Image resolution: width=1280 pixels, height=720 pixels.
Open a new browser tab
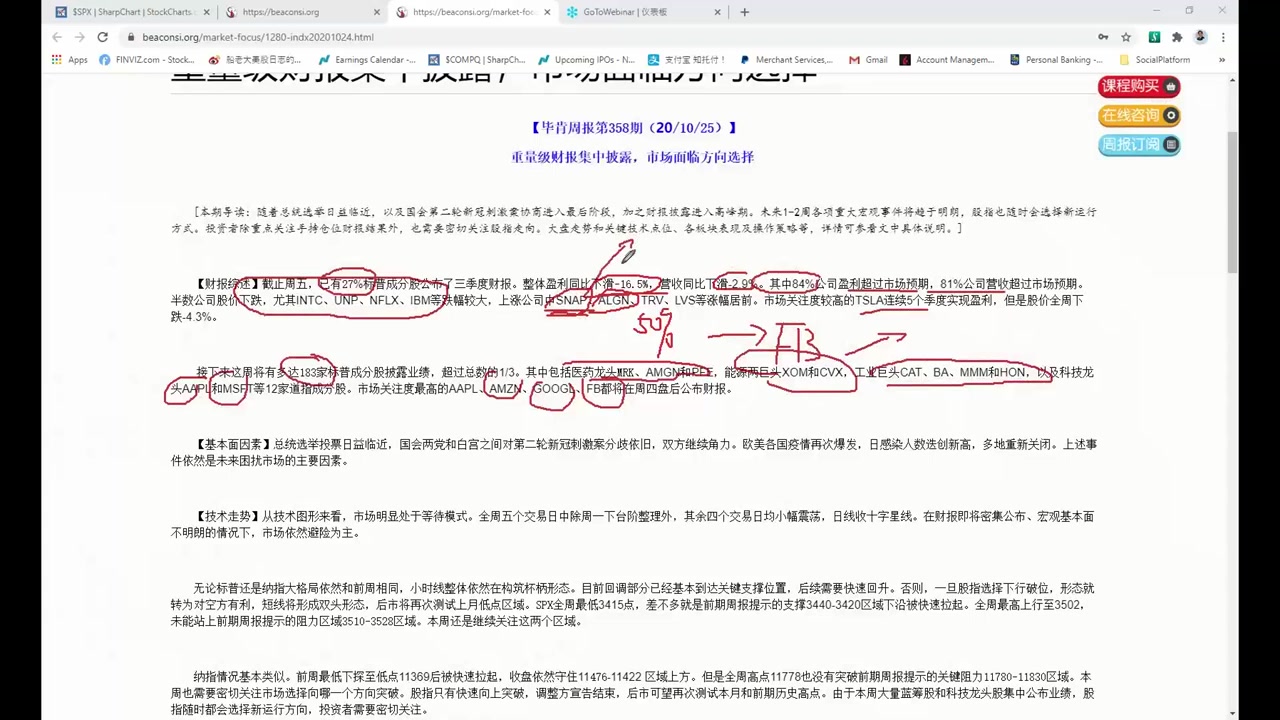tap(745, 12)
